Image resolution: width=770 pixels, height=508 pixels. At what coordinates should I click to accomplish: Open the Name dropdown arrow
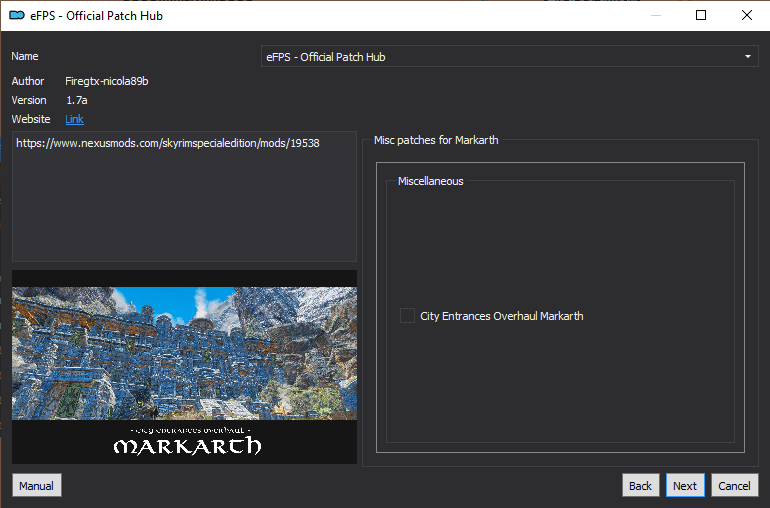coord(747,57)
